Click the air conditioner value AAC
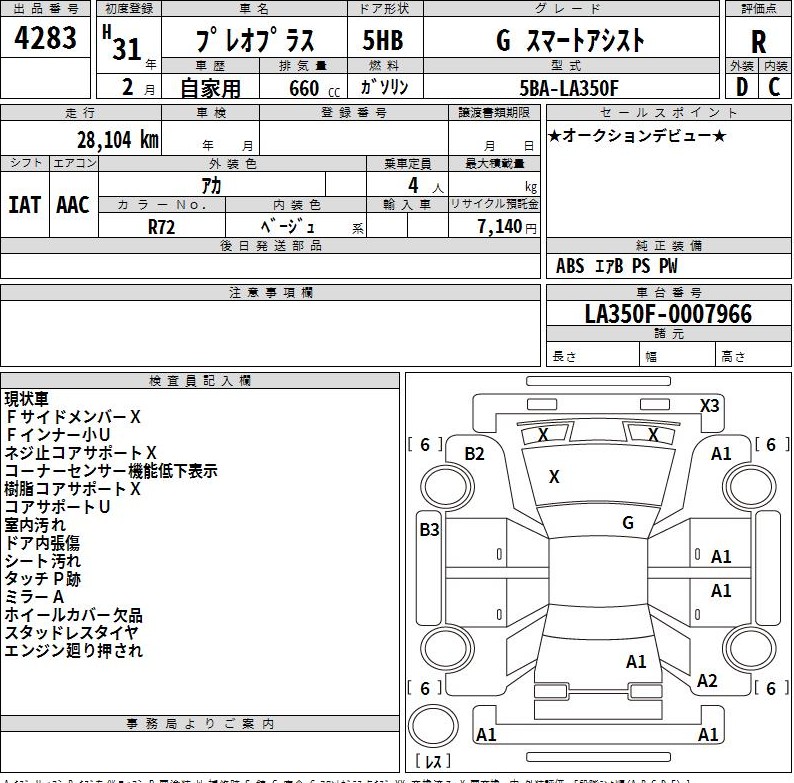This screenshot has height=783, width=794. tap(73, 205)
